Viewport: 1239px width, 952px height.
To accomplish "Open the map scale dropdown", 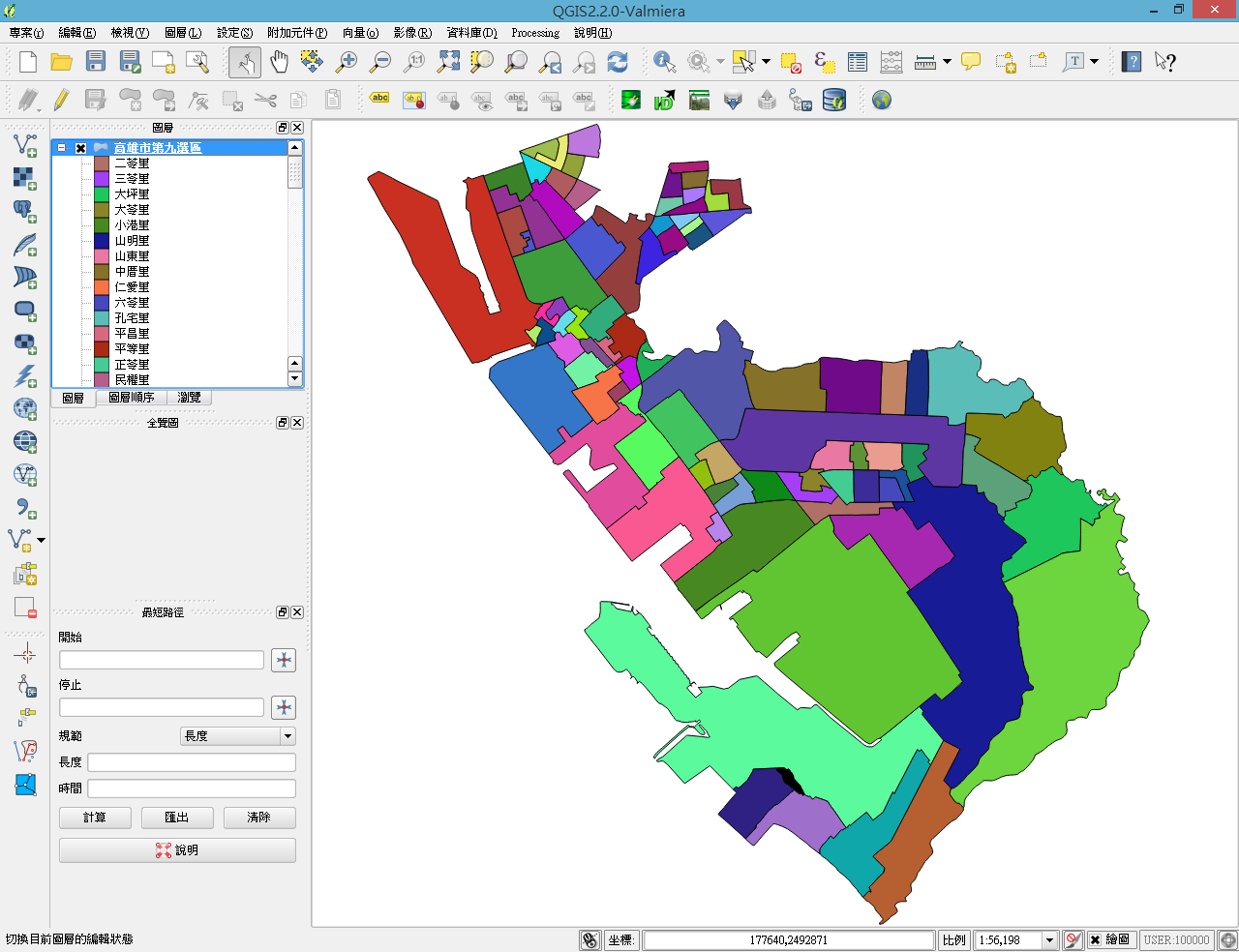I will pyautogui.click(x=1048, y=939).
